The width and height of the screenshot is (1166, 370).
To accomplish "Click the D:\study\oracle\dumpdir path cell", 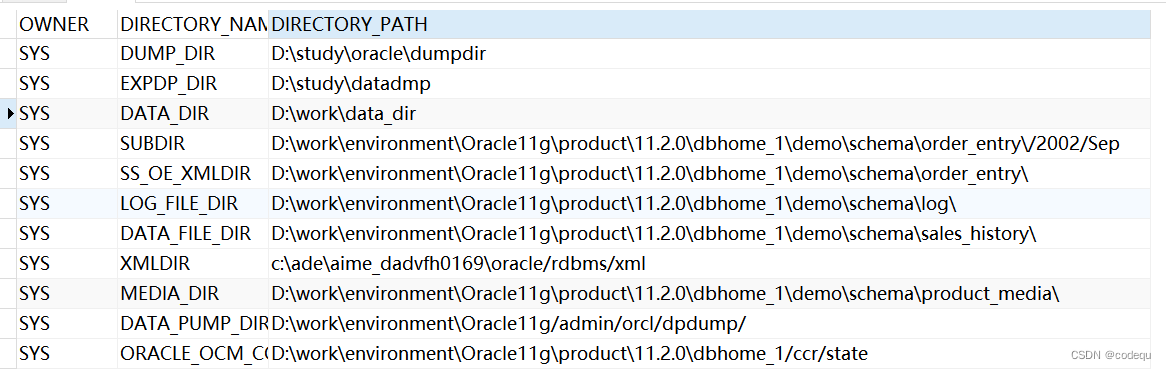I will pos(709,54).
